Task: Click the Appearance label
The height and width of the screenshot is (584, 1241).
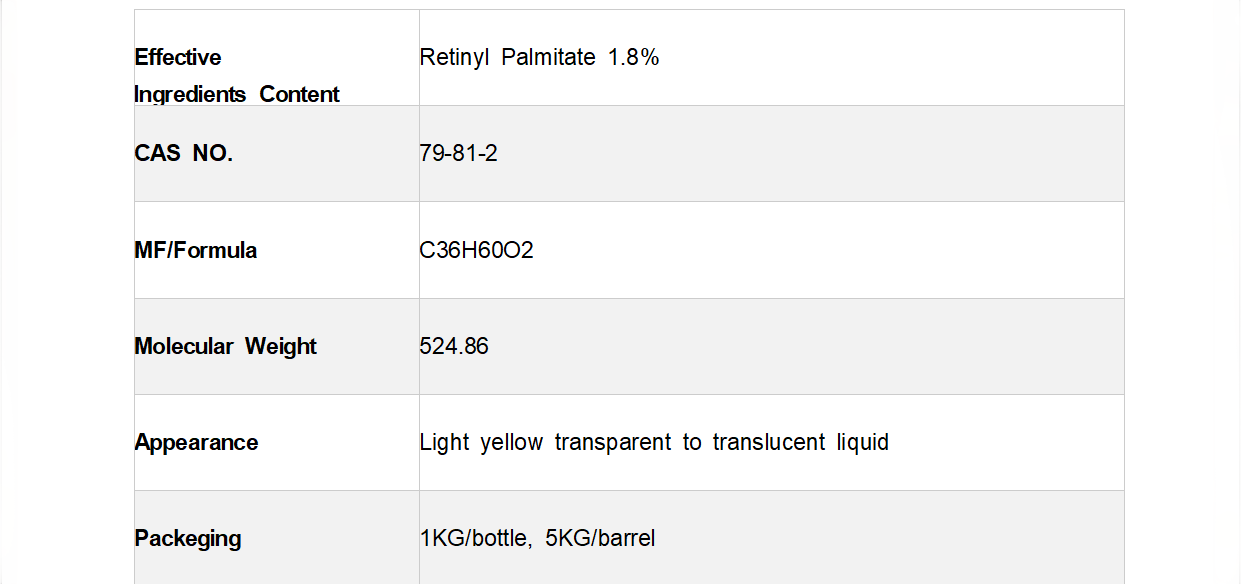Action: (x=196, y=442)
